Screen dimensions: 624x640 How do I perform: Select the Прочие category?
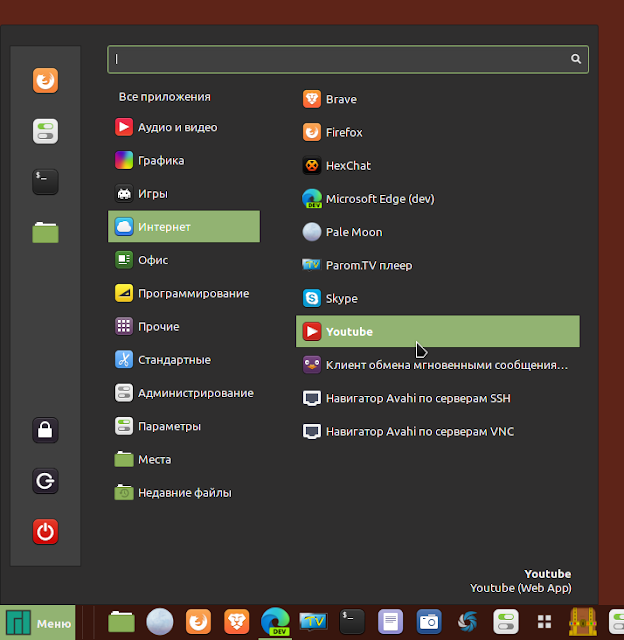(x=184, y=327)
